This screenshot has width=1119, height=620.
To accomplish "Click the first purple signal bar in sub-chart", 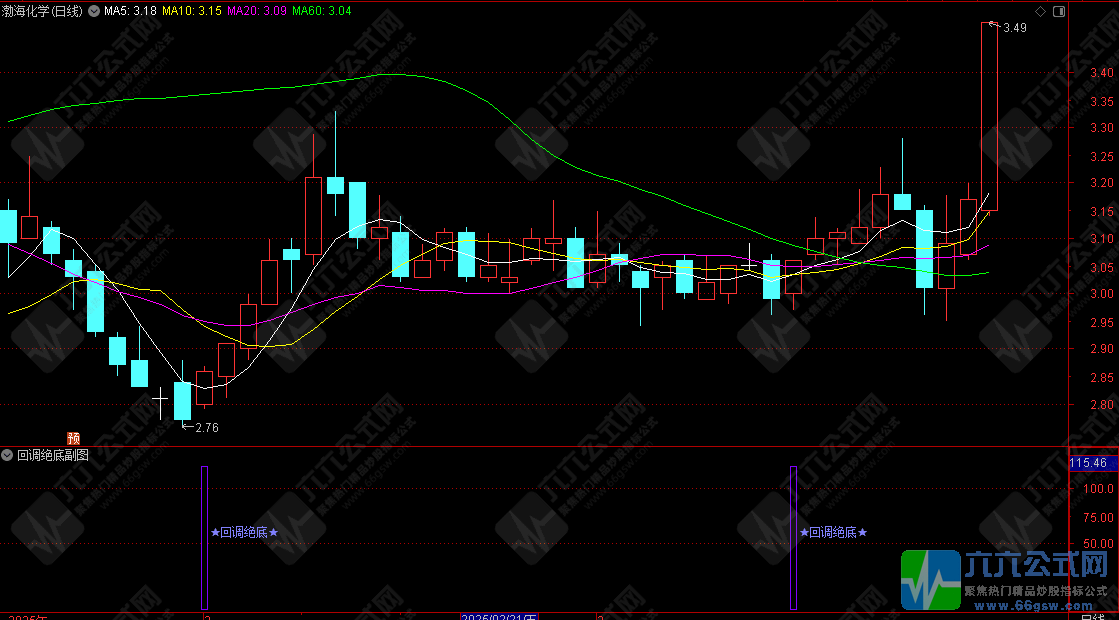I will coord(205,538).
